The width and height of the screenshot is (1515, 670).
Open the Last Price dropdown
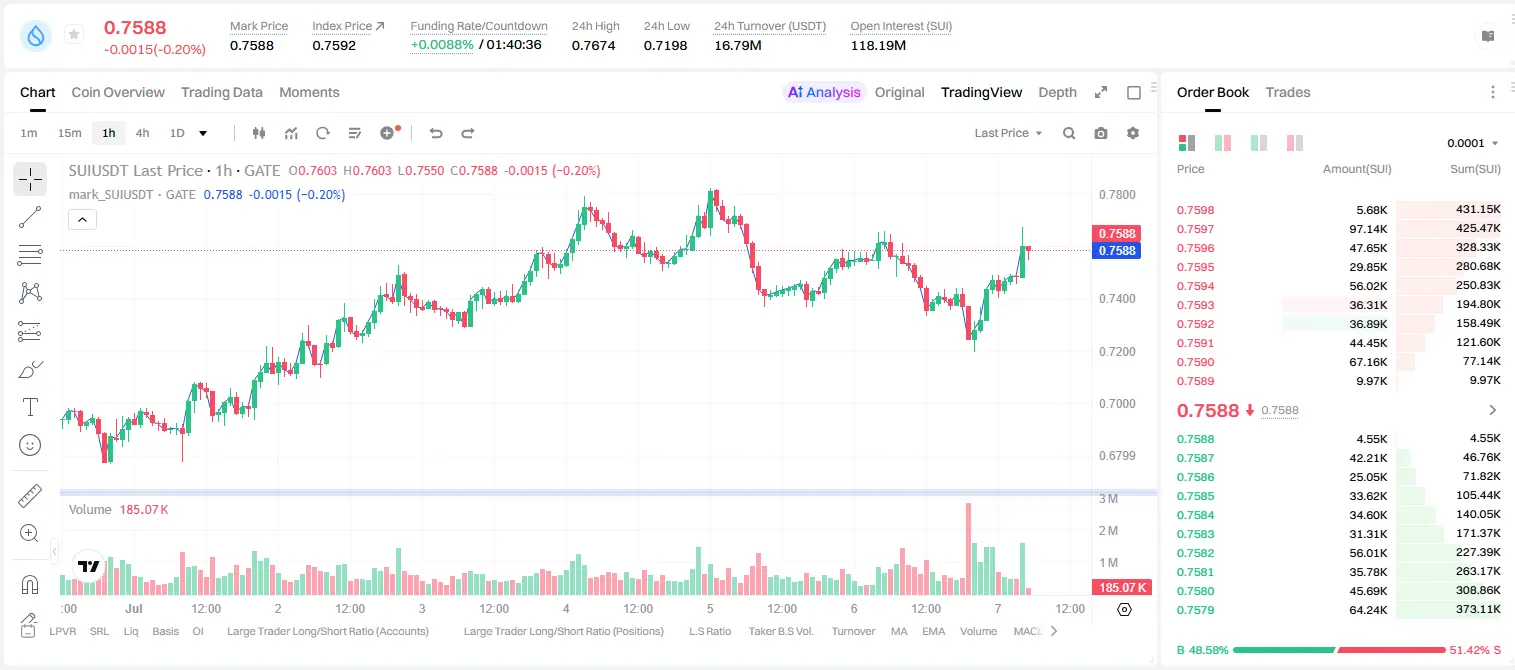(1008, 133)
